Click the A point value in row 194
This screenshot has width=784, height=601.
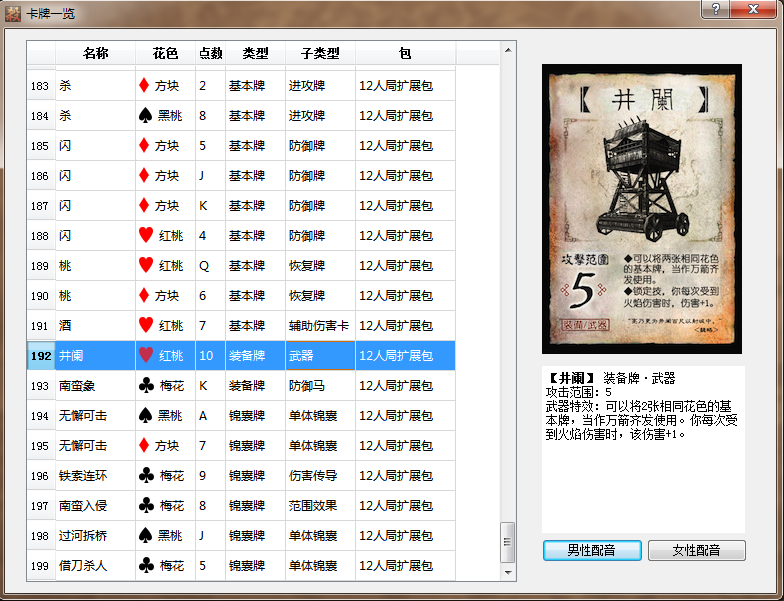coord(203,416)
